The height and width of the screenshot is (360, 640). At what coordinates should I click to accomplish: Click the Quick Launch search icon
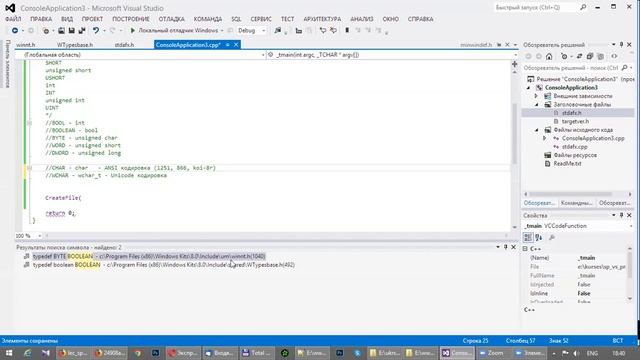tap(583, 7)
